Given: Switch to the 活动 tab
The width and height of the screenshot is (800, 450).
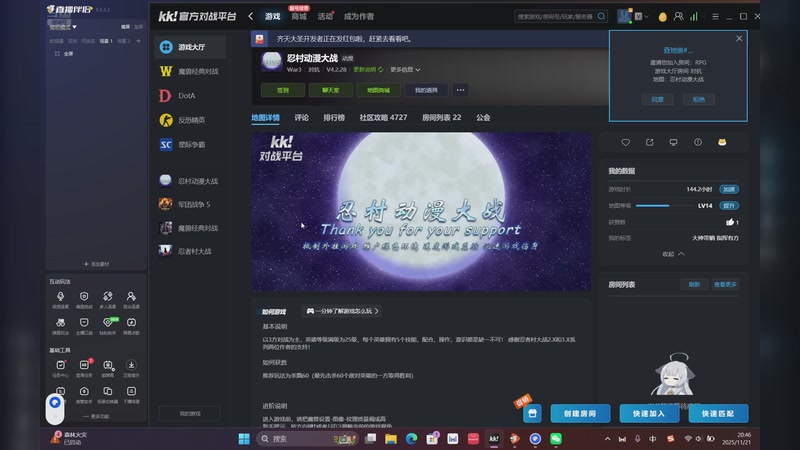Looking at the screenshot, I should point(325,16).
